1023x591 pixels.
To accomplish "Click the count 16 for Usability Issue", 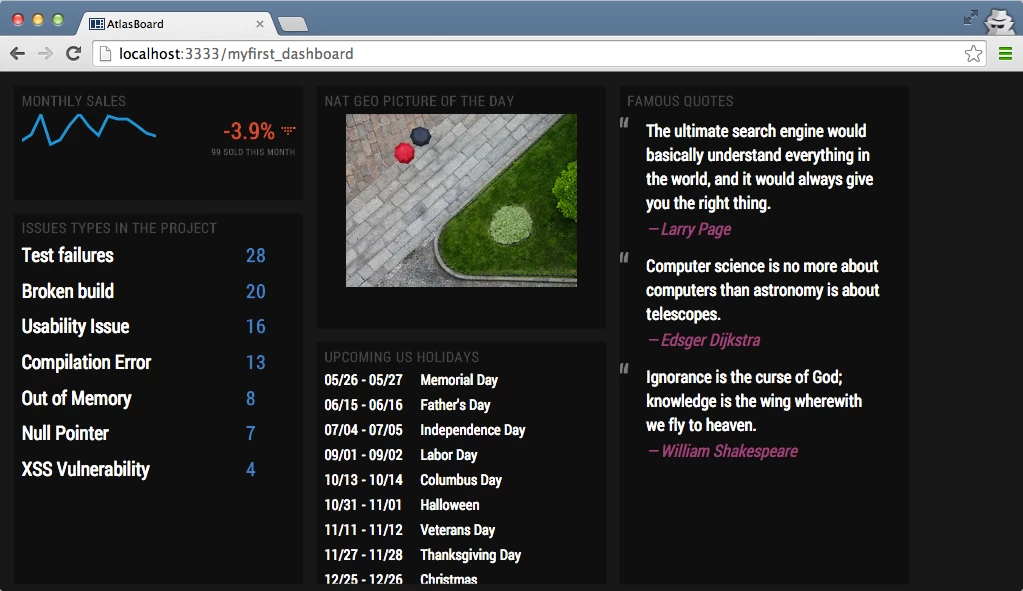I will click(256, 327).
